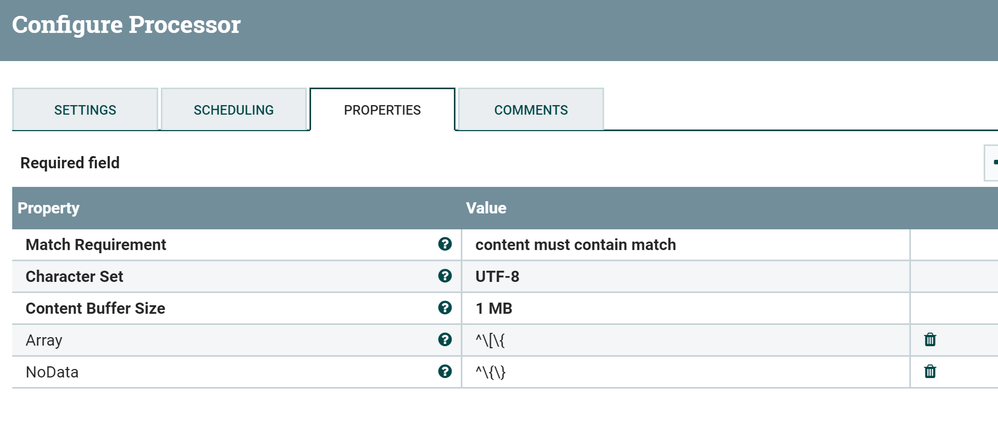Go to the Comments tab
The width and height of the screenshot is (998, 421).
click(531, 110)
